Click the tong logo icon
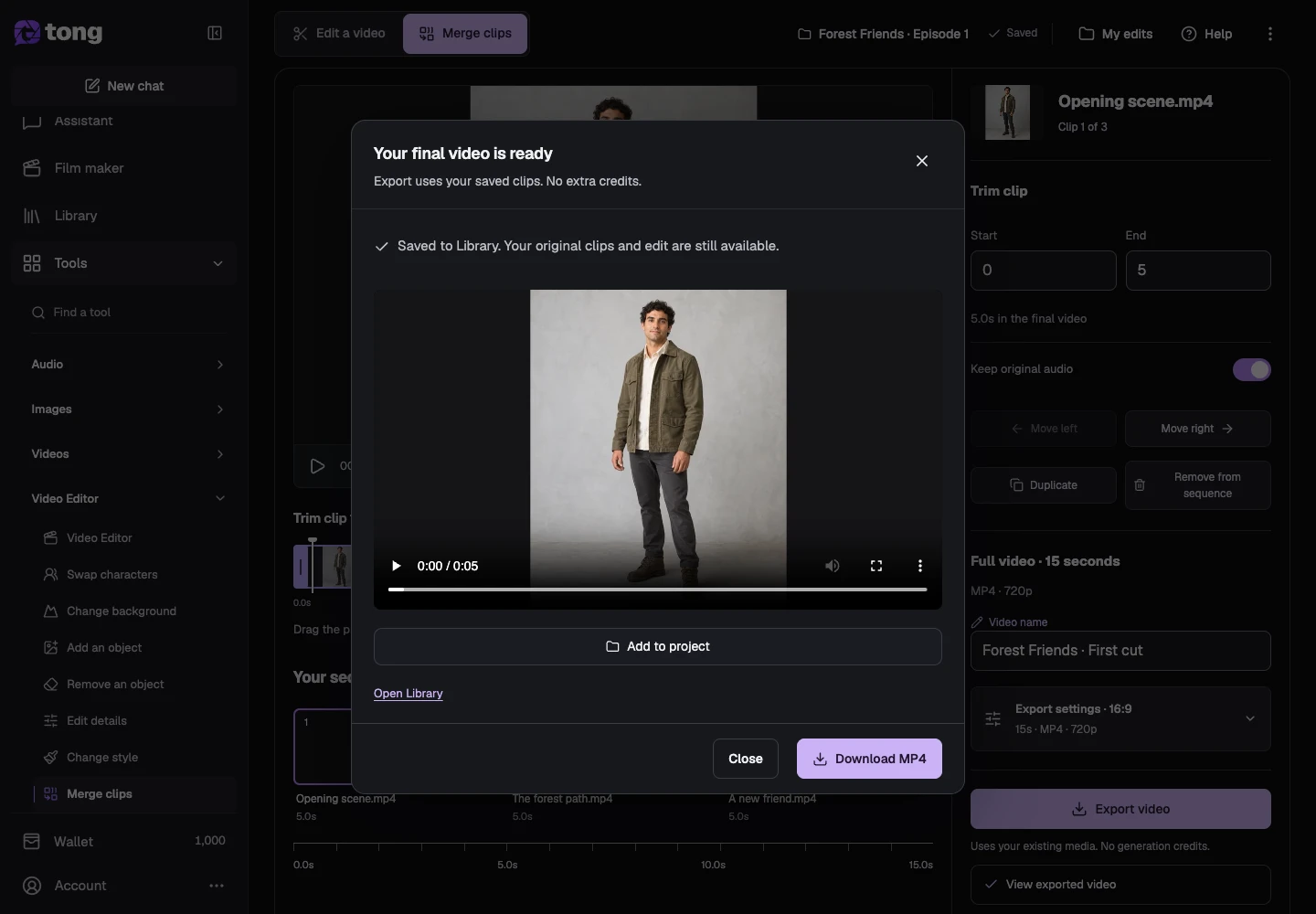The height and width of the screenshot is (914, 1316). pos(27,33)
